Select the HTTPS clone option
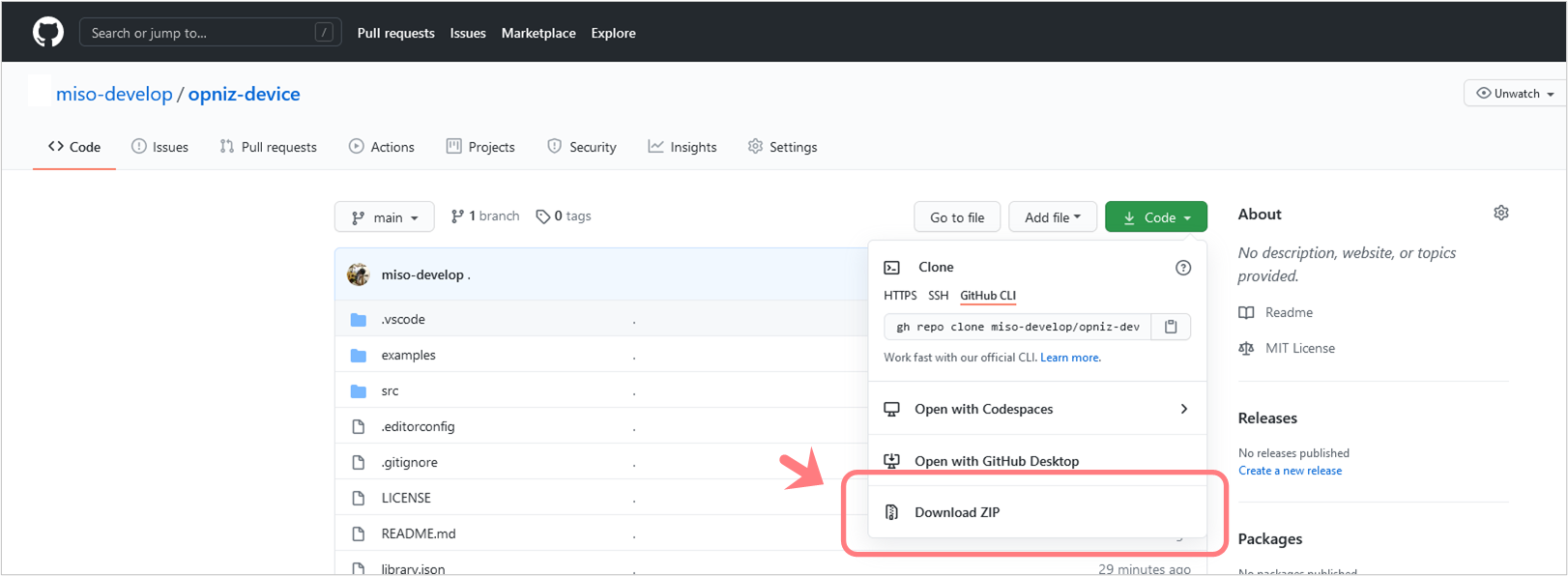Screen dimensions: 1568x576 [x=900, y=296]
